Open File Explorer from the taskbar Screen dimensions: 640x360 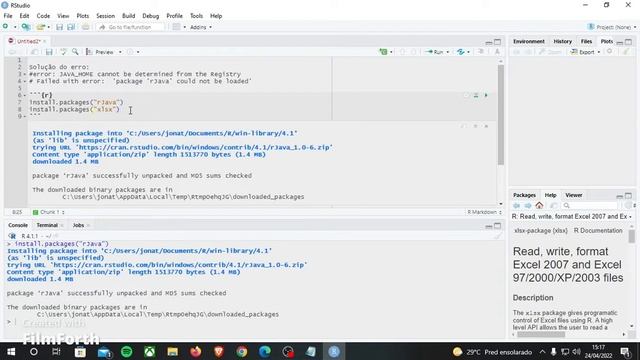(173, 351)
